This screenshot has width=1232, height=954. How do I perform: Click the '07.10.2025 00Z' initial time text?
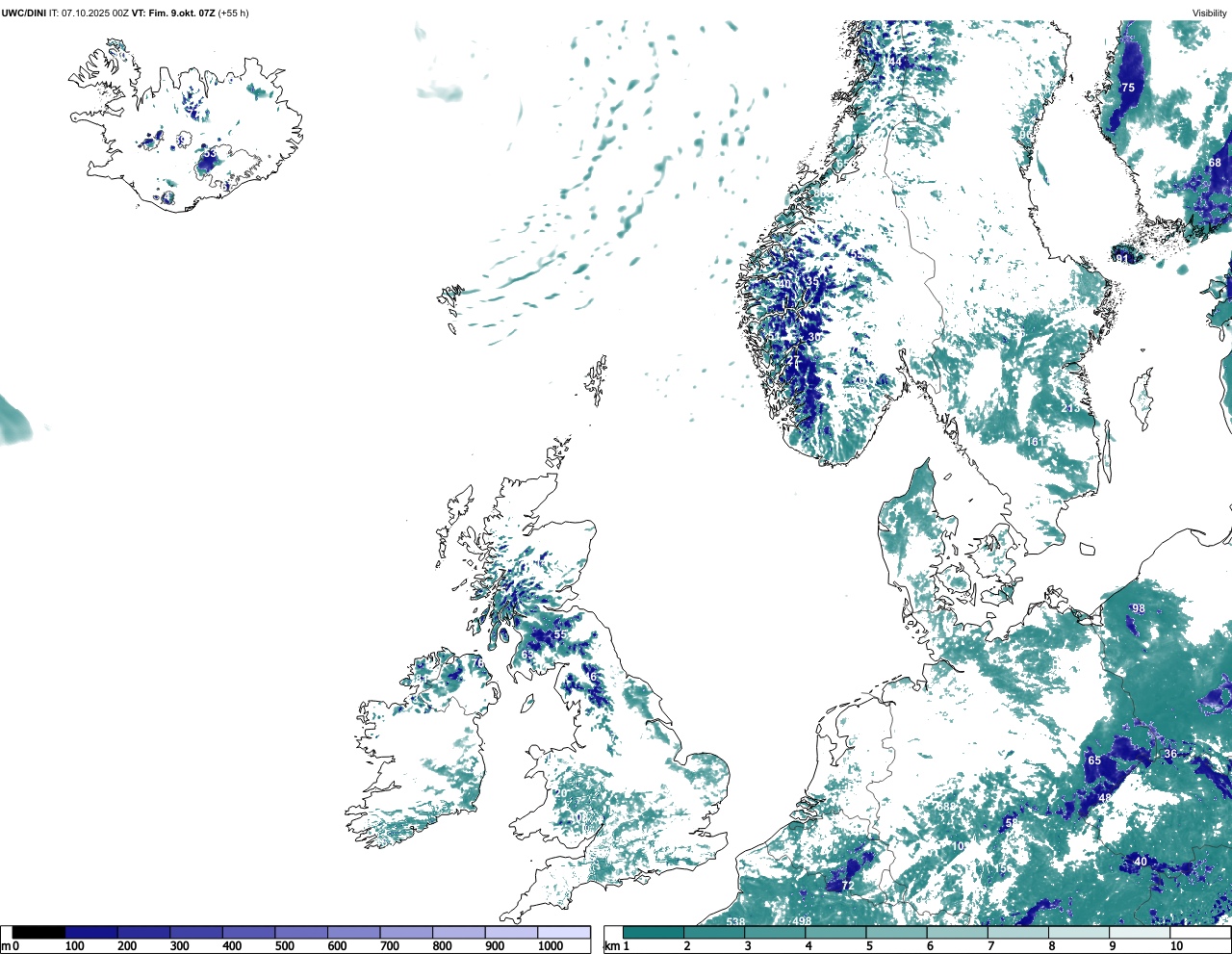click(95, 13)
